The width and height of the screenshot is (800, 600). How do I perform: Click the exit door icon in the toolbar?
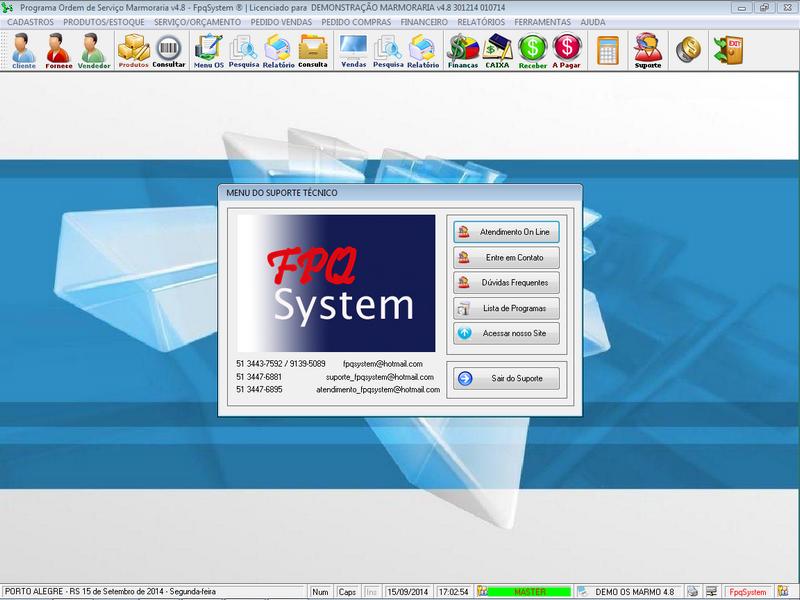[x=727, y=49]
